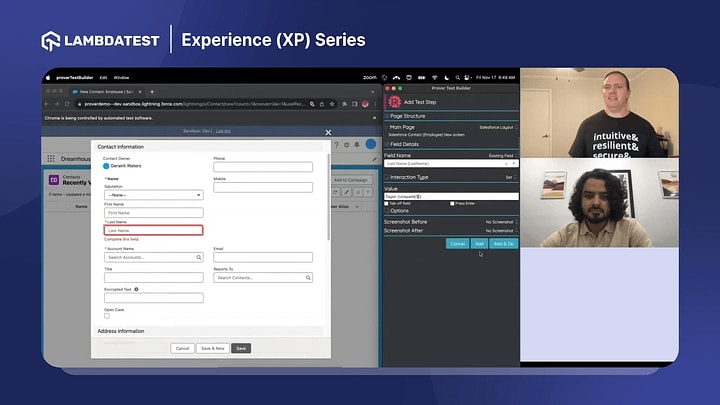Open the provarTestBuilder menu
The image size is (720, 405).
(74, 78)
